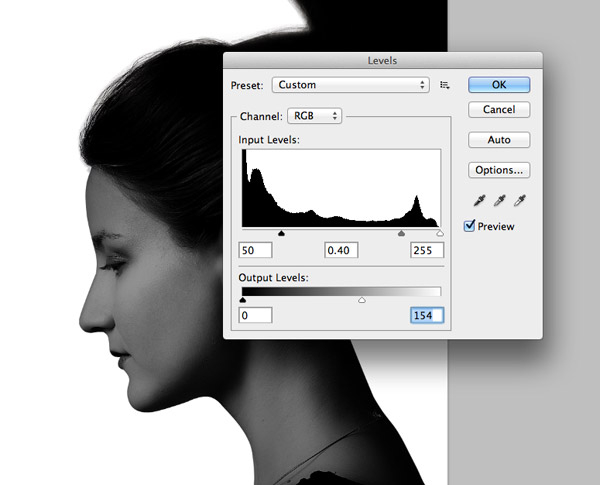
Task: Click the input highlights white slider handle
Action: [439, 234]
